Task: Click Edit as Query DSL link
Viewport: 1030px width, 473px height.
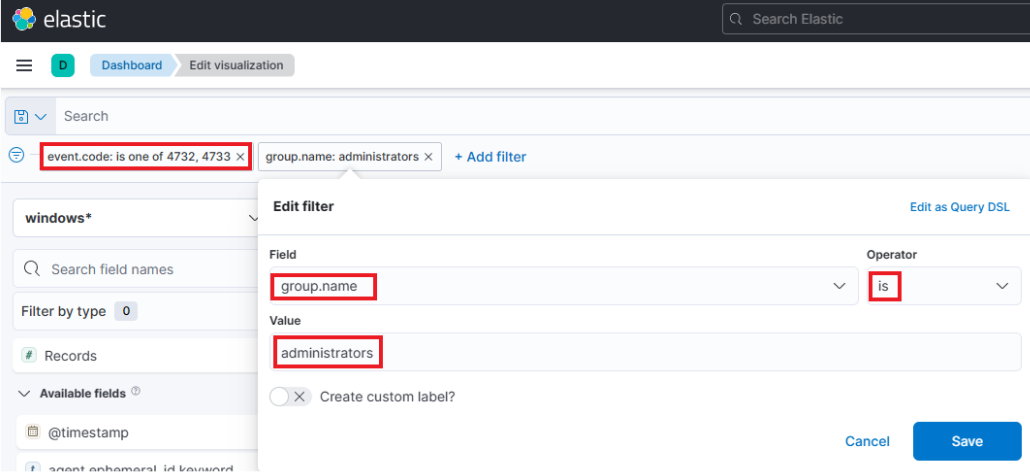Action: pos(959,207)
